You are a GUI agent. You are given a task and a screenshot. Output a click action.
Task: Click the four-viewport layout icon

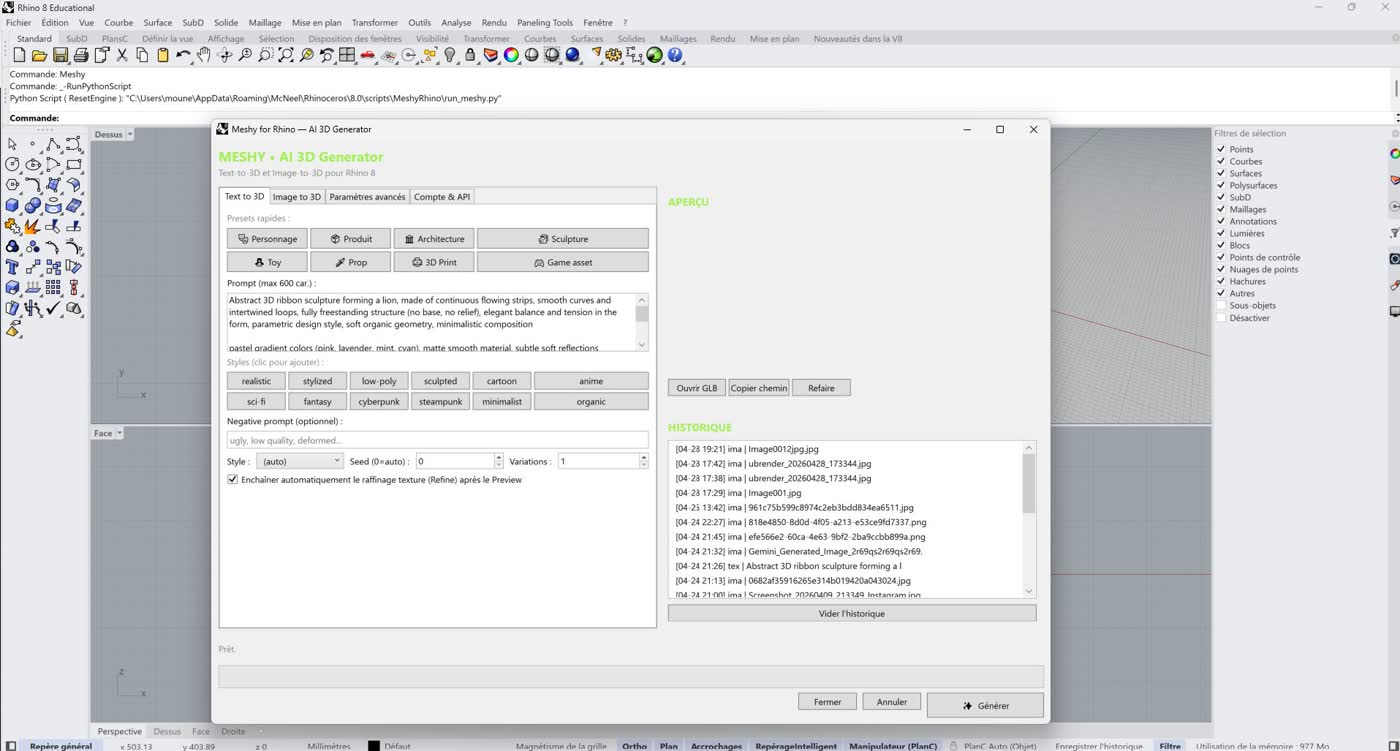347,56
